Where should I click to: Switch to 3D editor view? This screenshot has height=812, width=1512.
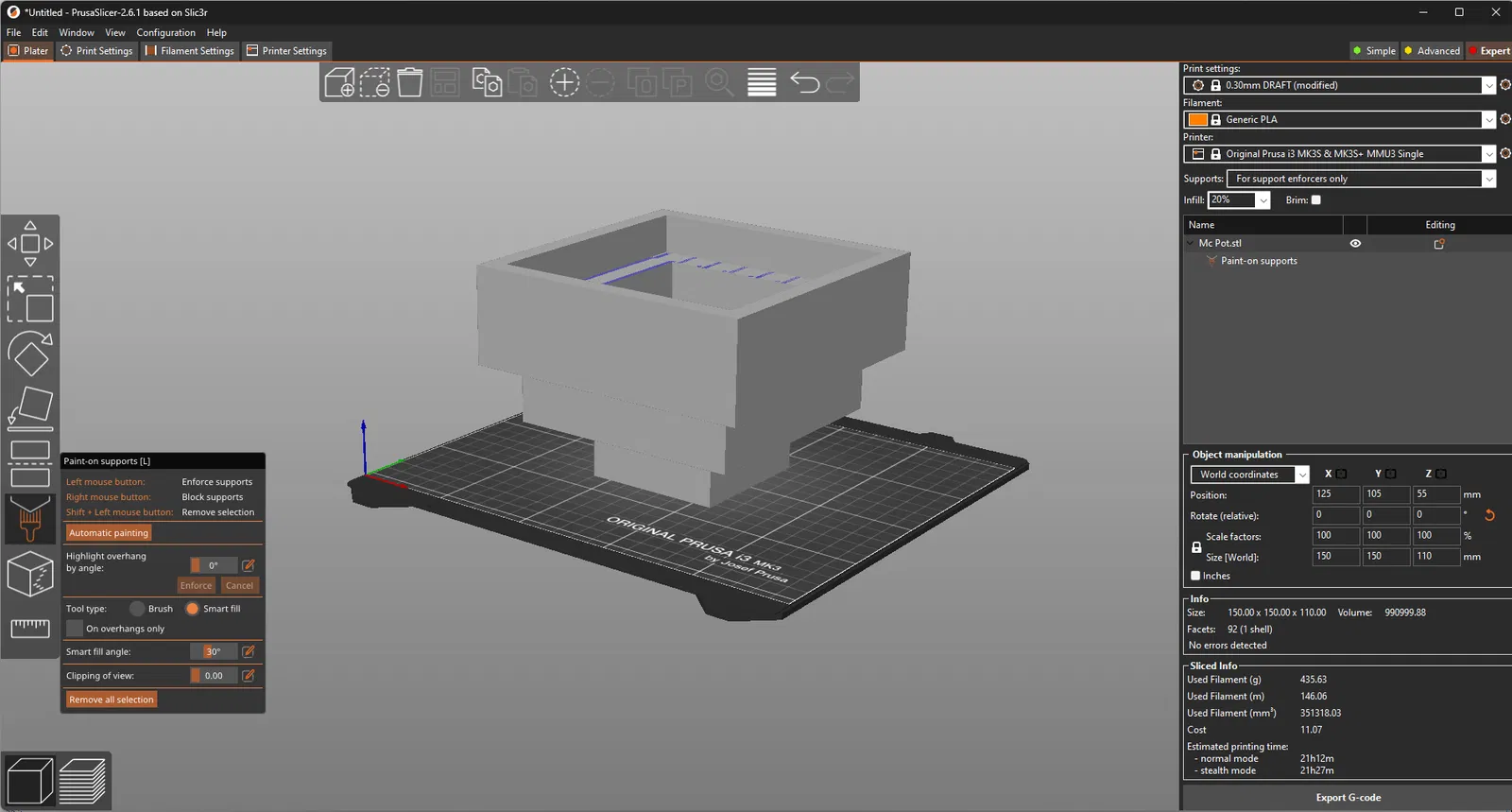pos(29,781)
